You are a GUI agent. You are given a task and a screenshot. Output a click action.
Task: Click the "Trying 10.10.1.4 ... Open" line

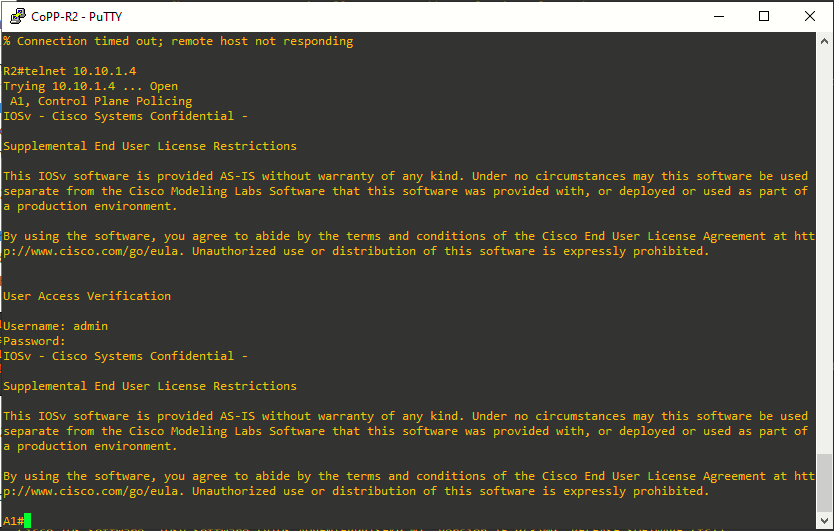[90, 86]
